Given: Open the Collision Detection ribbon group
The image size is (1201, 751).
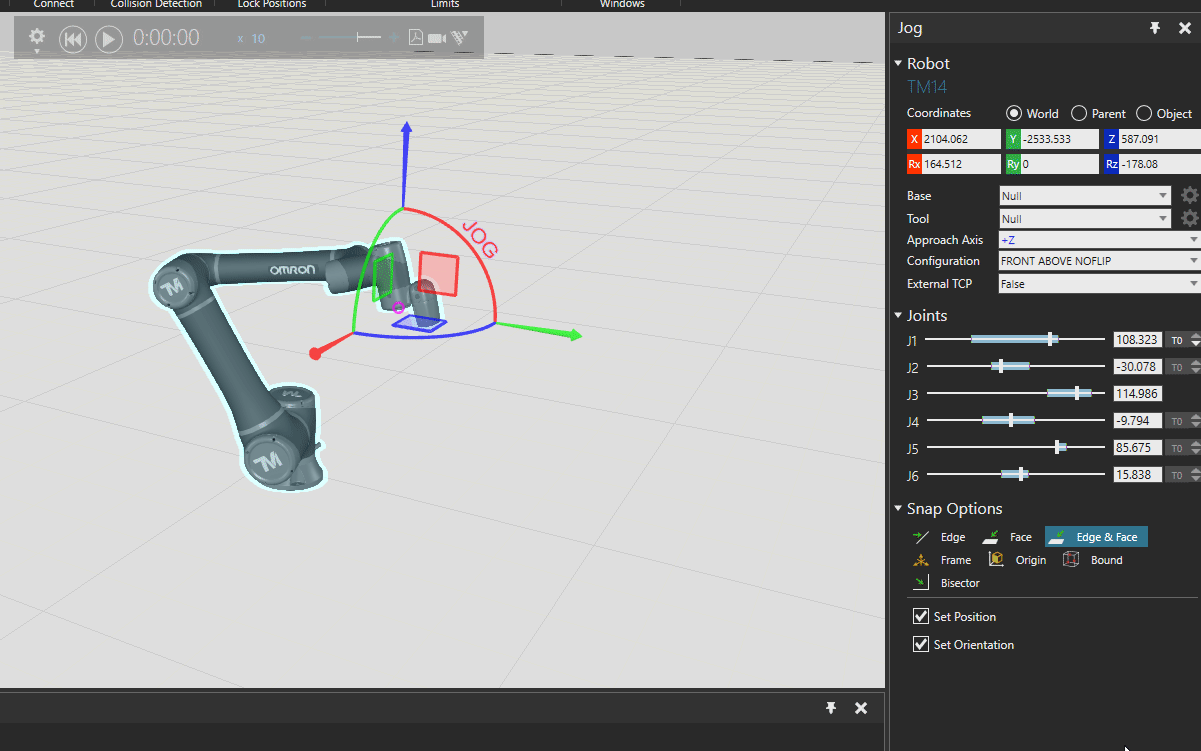Looking at the screenshot, I should pyautogui.click(x=156, y=4).
